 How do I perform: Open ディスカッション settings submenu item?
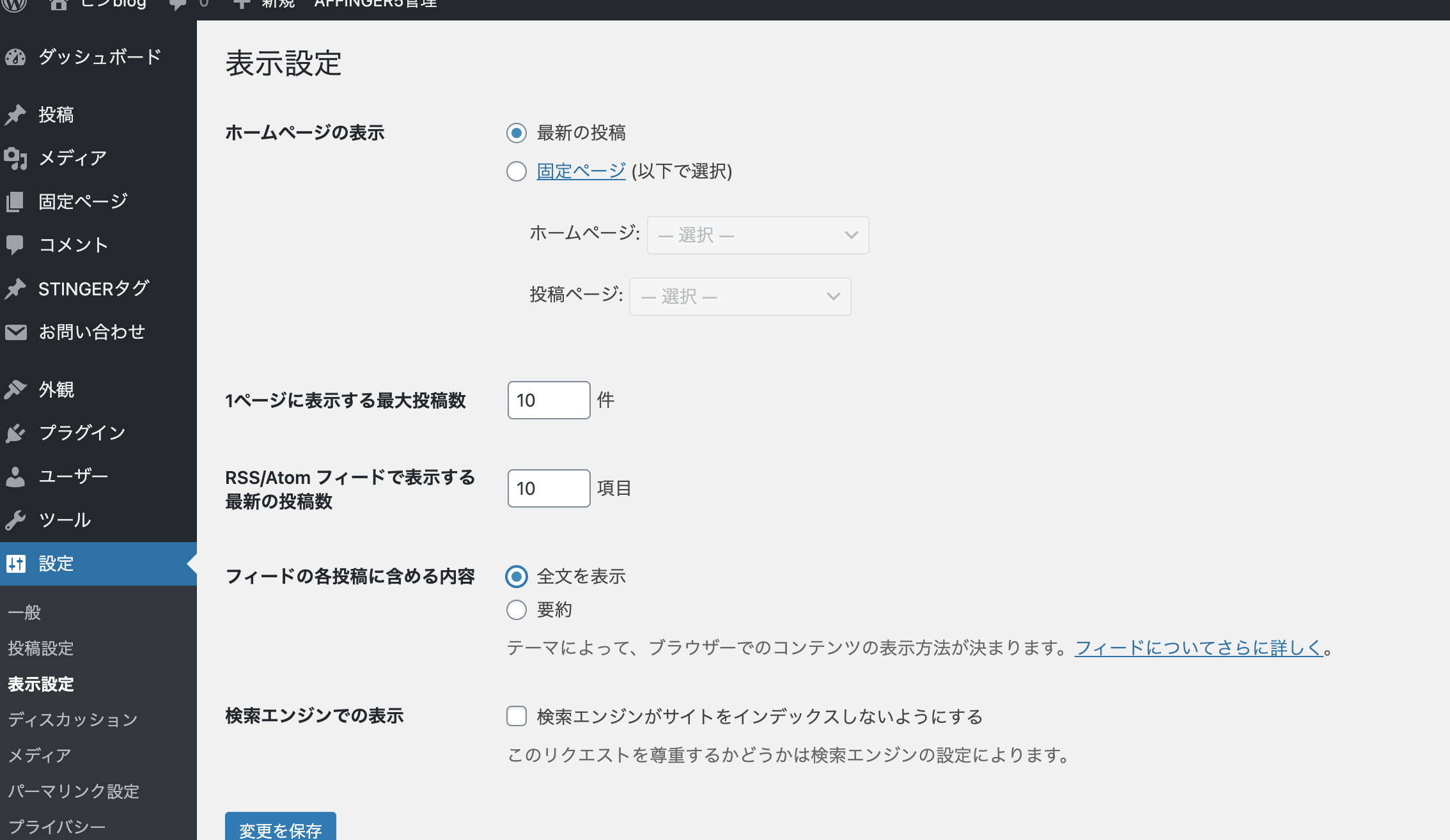click(x=73, y=720)
